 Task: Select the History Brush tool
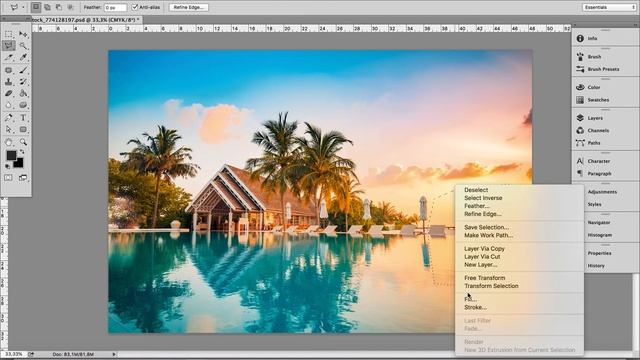pyautogui.click(x=23, y=82)
